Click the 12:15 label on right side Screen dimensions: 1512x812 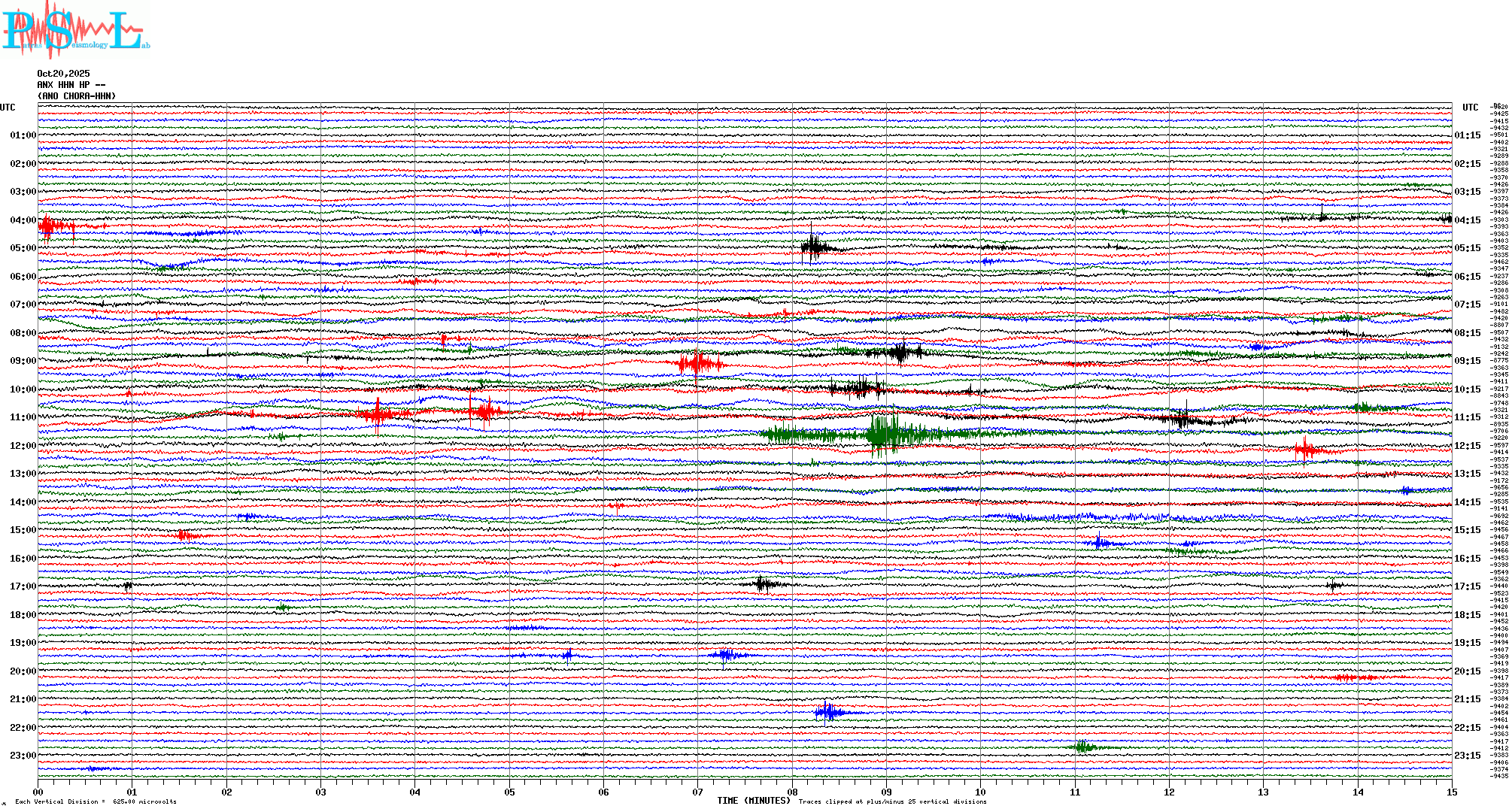tap(1467, 446)
